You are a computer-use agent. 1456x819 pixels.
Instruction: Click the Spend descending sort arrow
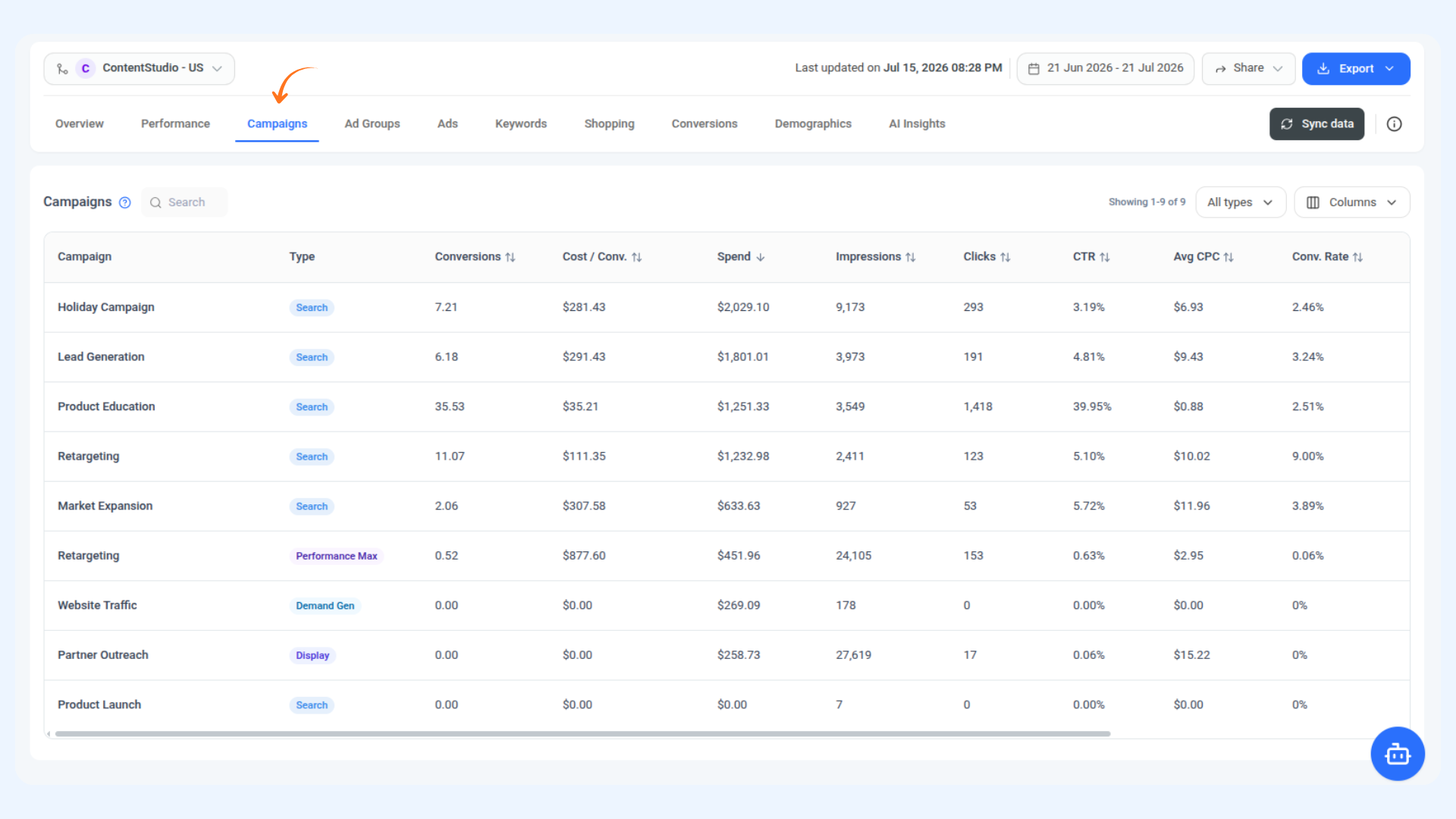tap(760, 257)
